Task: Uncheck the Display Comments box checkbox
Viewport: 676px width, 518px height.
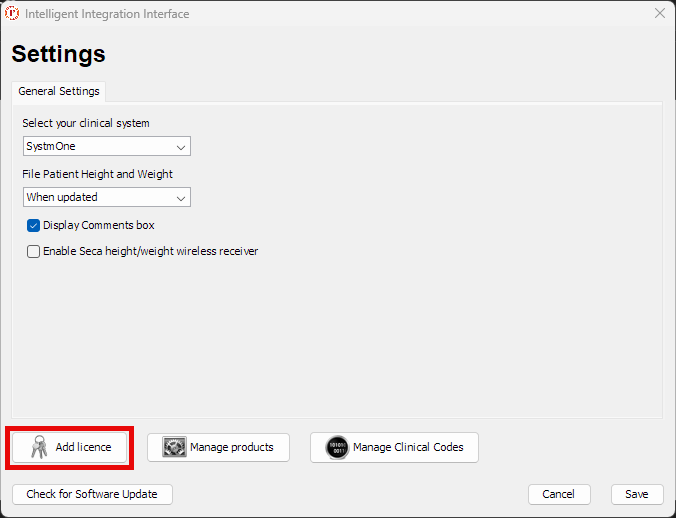Action: click(x=33, y=226)
